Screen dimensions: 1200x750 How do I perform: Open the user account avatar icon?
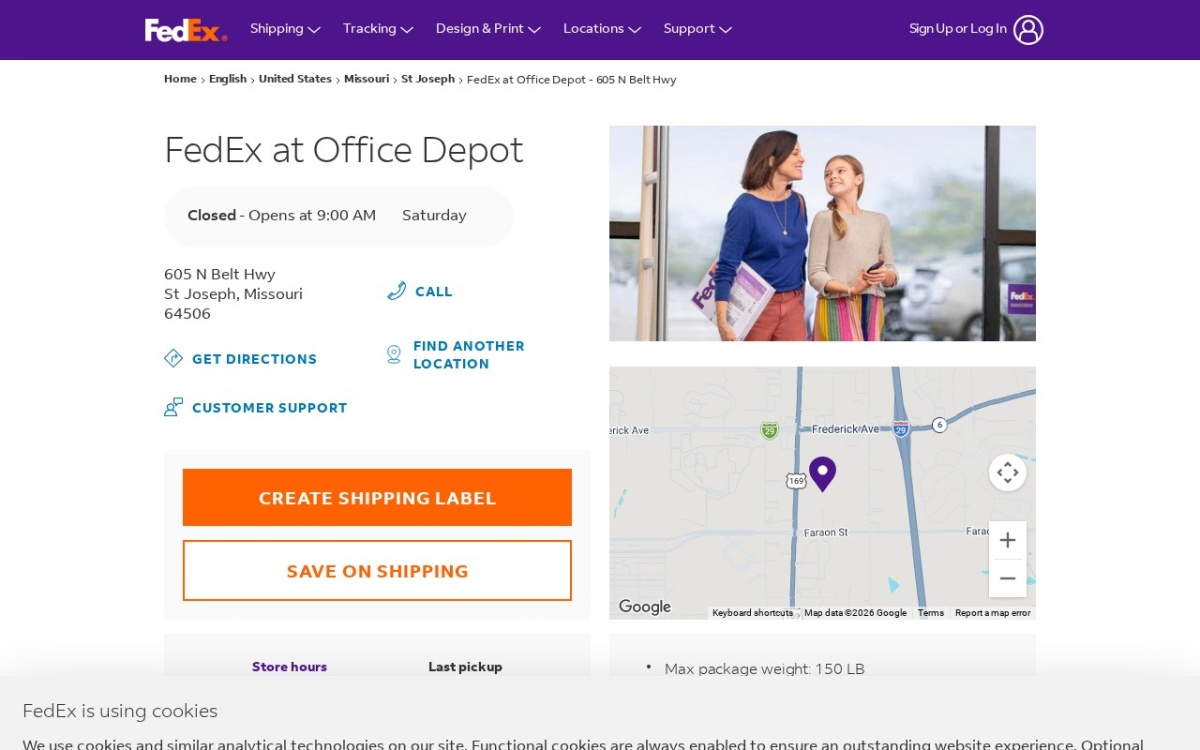(1028, 29)
